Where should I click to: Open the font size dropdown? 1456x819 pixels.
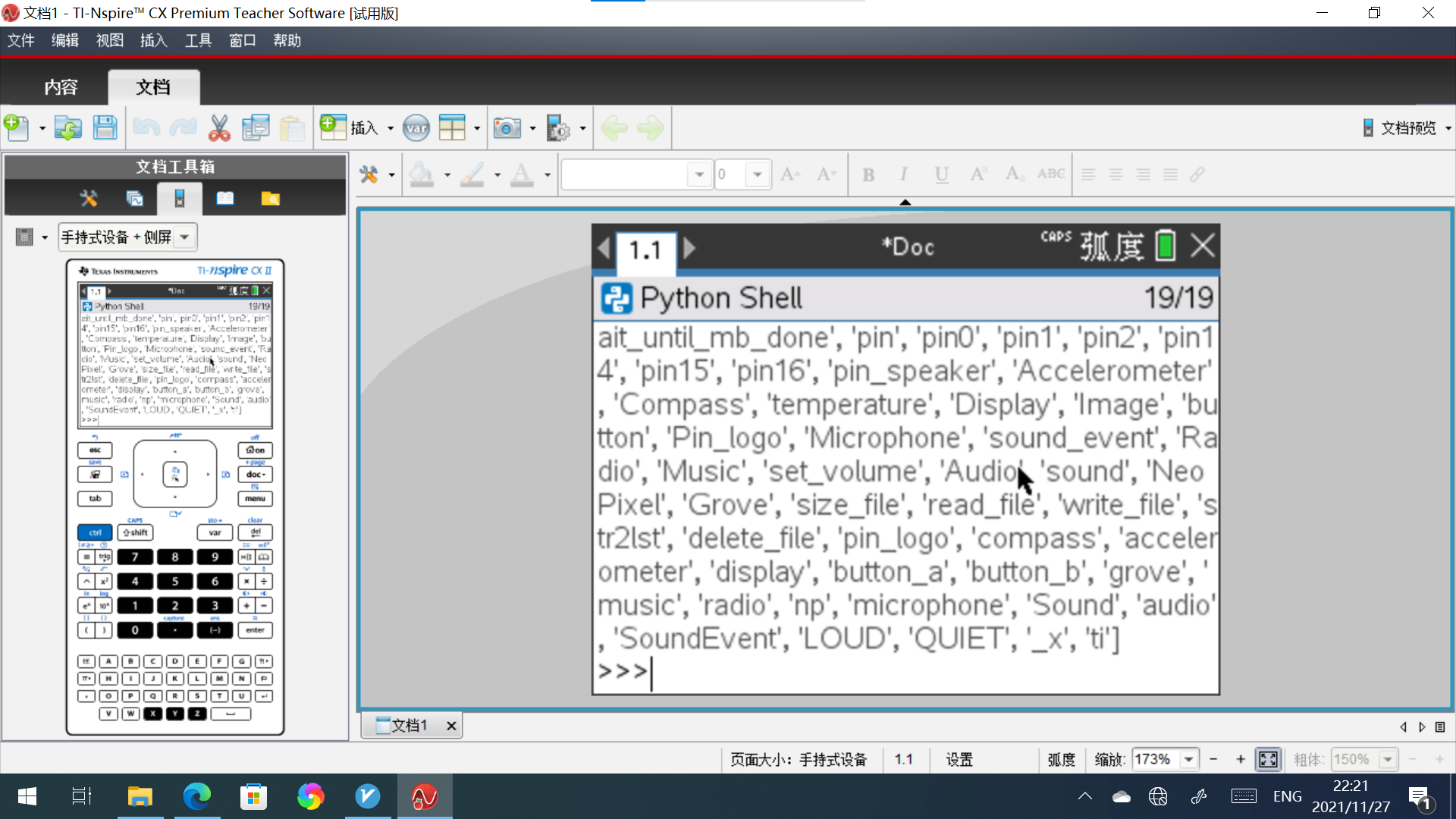tap(757, 174)
